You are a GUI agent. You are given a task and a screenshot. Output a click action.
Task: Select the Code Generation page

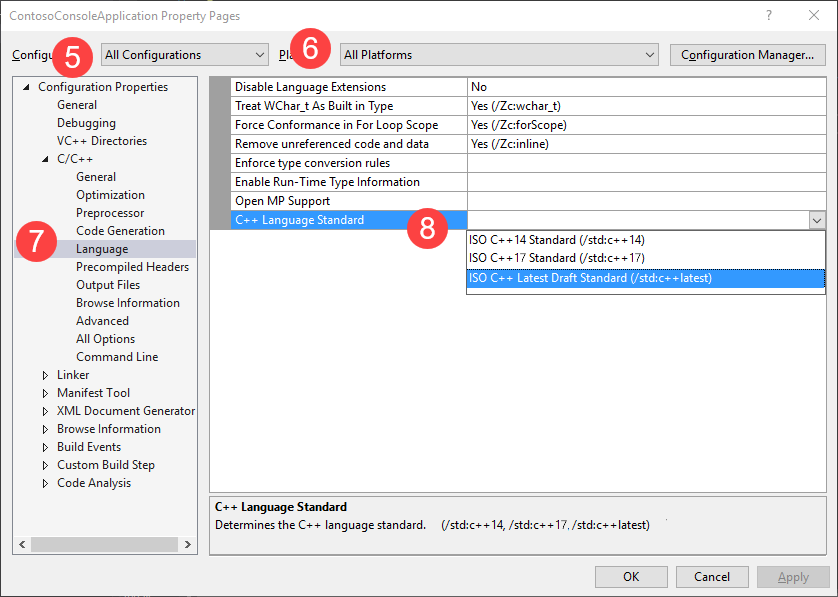pyautogui.click(x=120, y=231)
